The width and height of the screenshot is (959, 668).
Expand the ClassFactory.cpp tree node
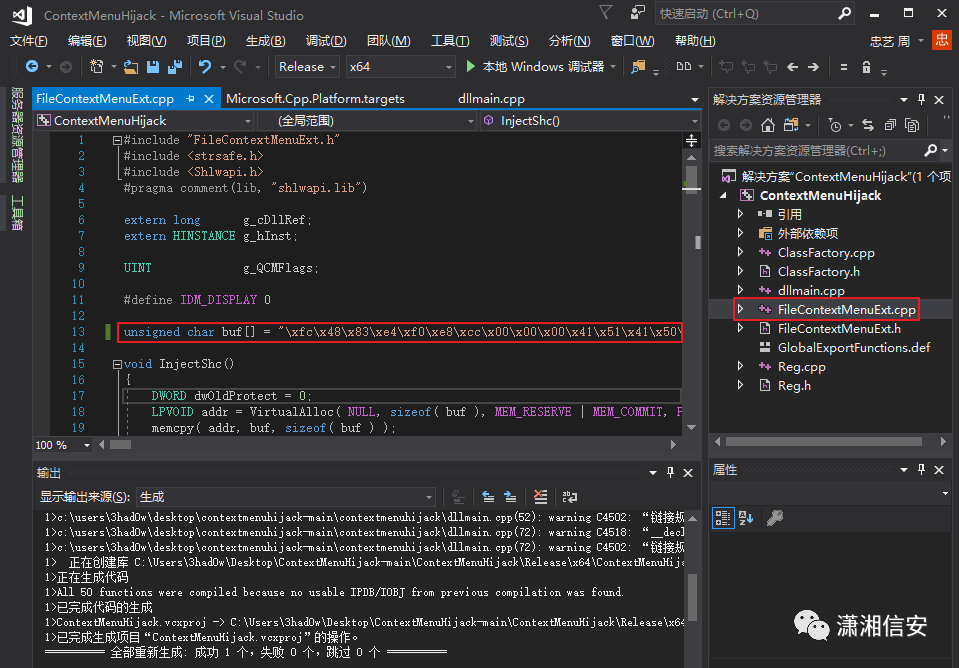(x=740, y=252)
